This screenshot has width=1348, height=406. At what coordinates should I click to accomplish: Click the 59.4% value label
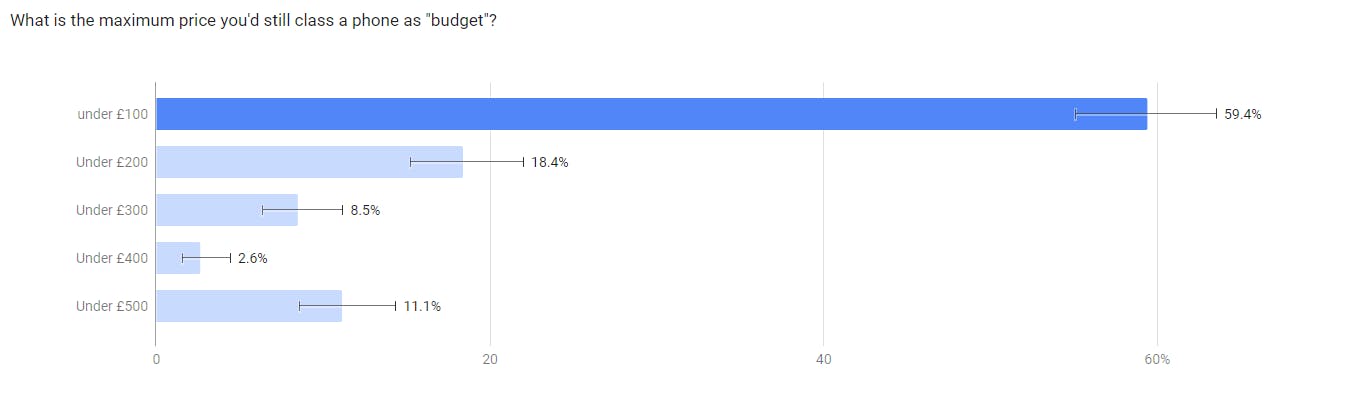pos(1243,114)
